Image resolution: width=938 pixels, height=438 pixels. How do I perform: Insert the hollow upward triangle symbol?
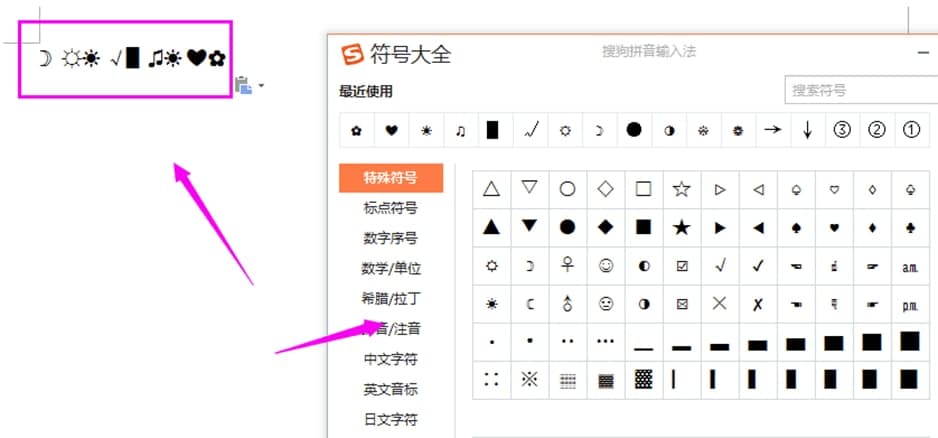tap(491, 189)
